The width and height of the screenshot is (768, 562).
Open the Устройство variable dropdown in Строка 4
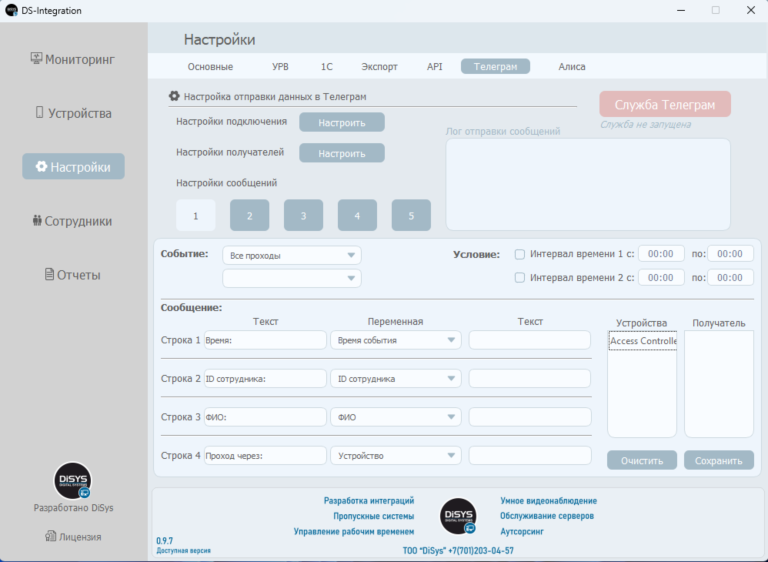click(x=395, y=456)
